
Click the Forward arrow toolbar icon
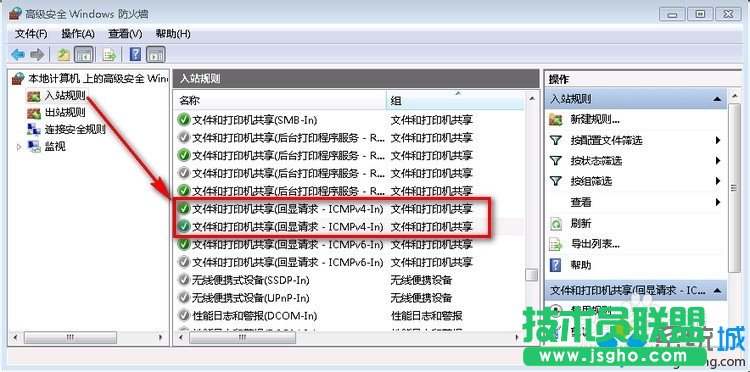(x=37, y=55)
